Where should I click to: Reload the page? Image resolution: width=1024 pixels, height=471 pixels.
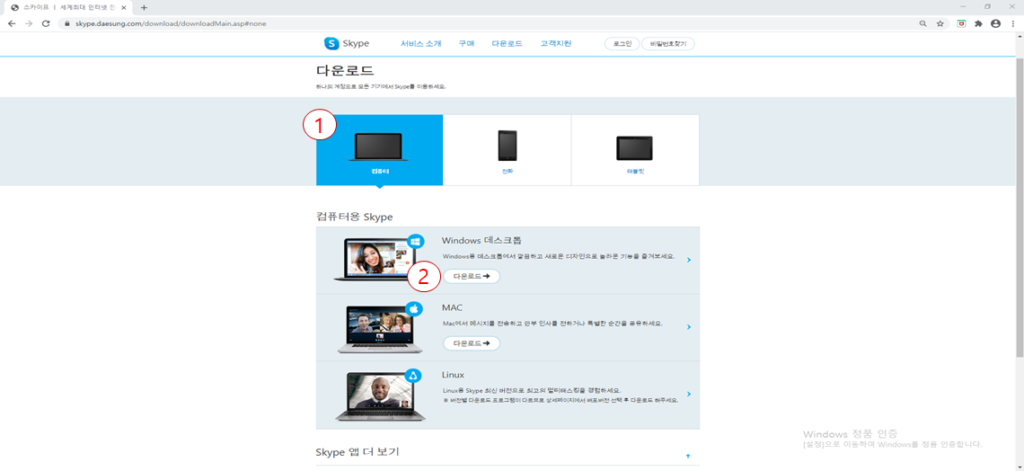click(46, 23)
